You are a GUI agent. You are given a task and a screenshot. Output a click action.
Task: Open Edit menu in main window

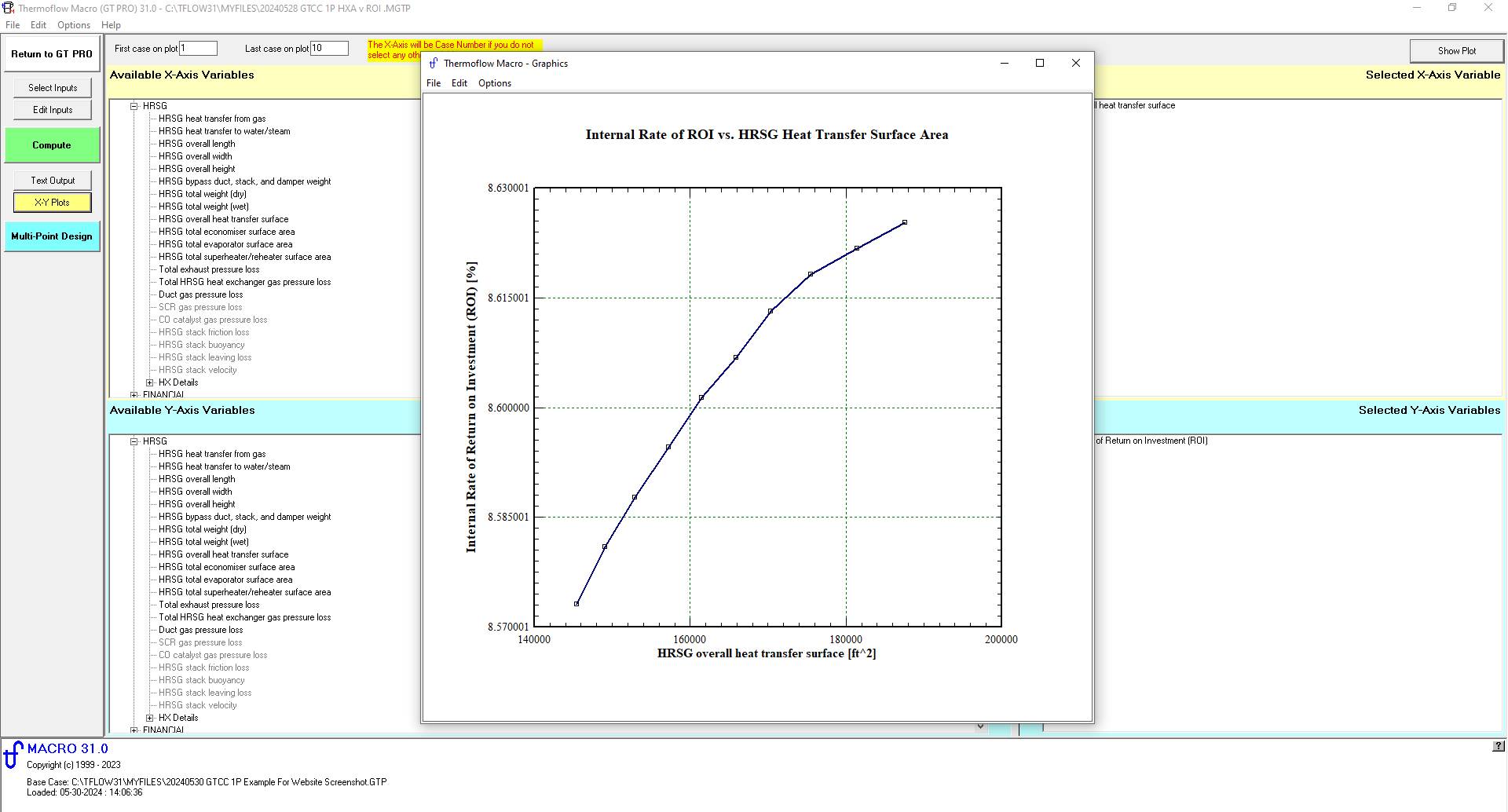pyautogui.click(x=38, y=25)
